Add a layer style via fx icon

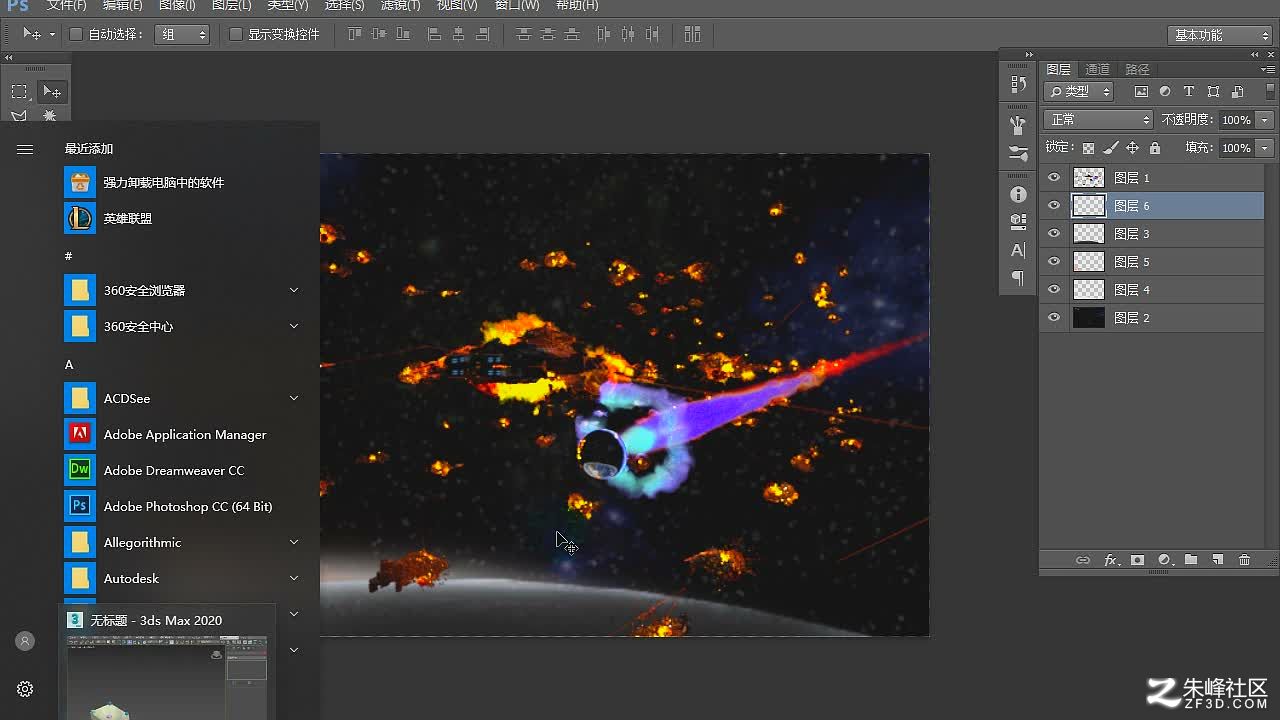[1110, 560]
